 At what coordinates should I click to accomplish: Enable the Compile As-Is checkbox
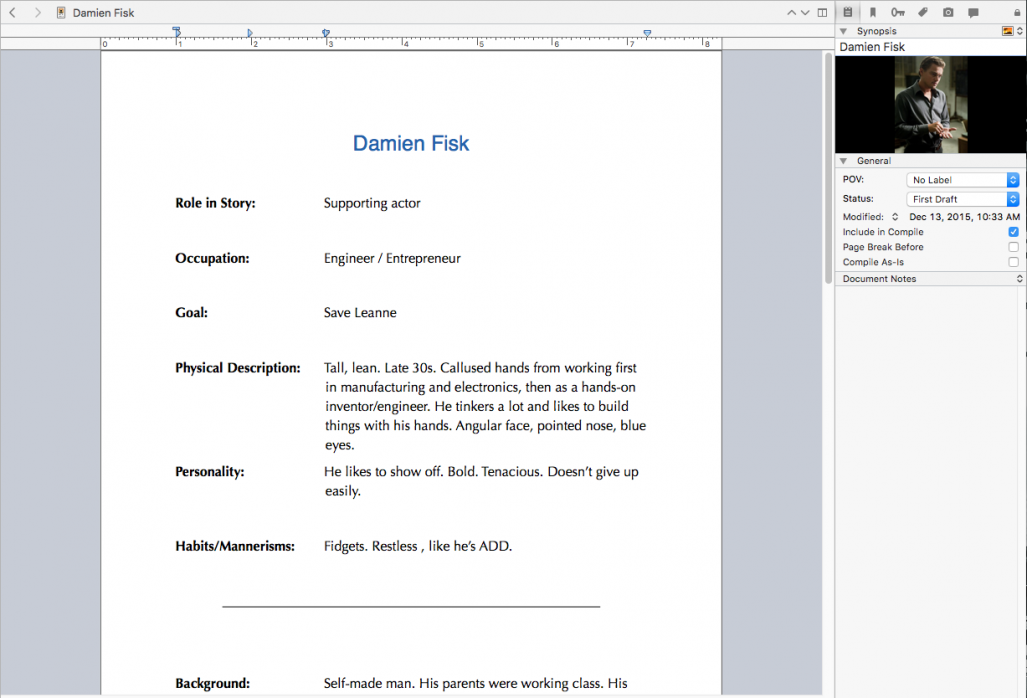[1013, 262]
